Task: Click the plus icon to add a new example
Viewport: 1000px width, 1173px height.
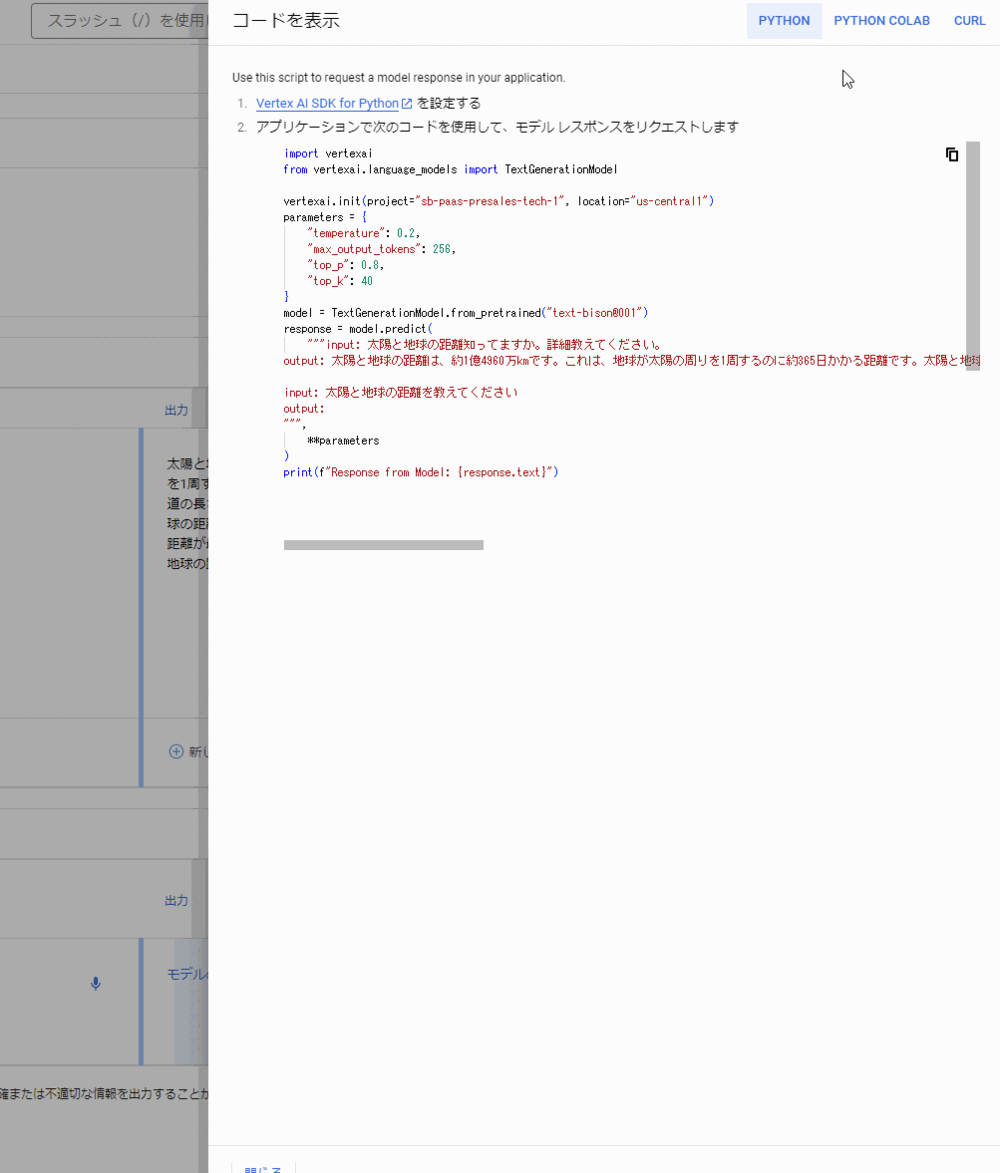Action: pyautogui.click(x=175, y=750)
